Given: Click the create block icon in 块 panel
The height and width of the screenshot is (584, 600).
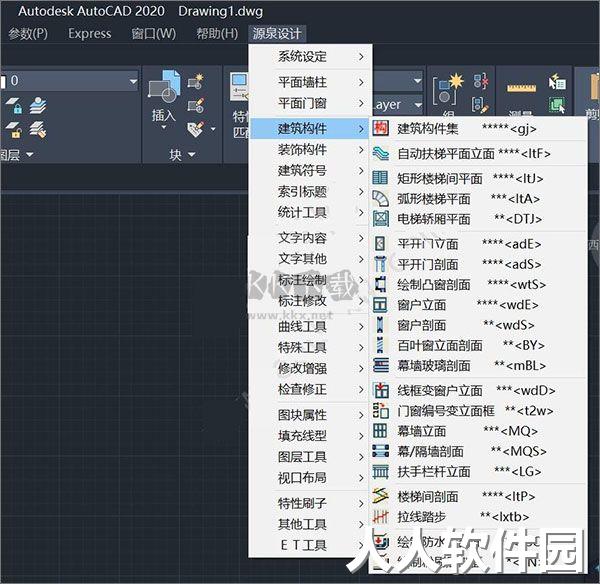Looking at the screenshot, I should pyautogui.click(x=196, y=82).
